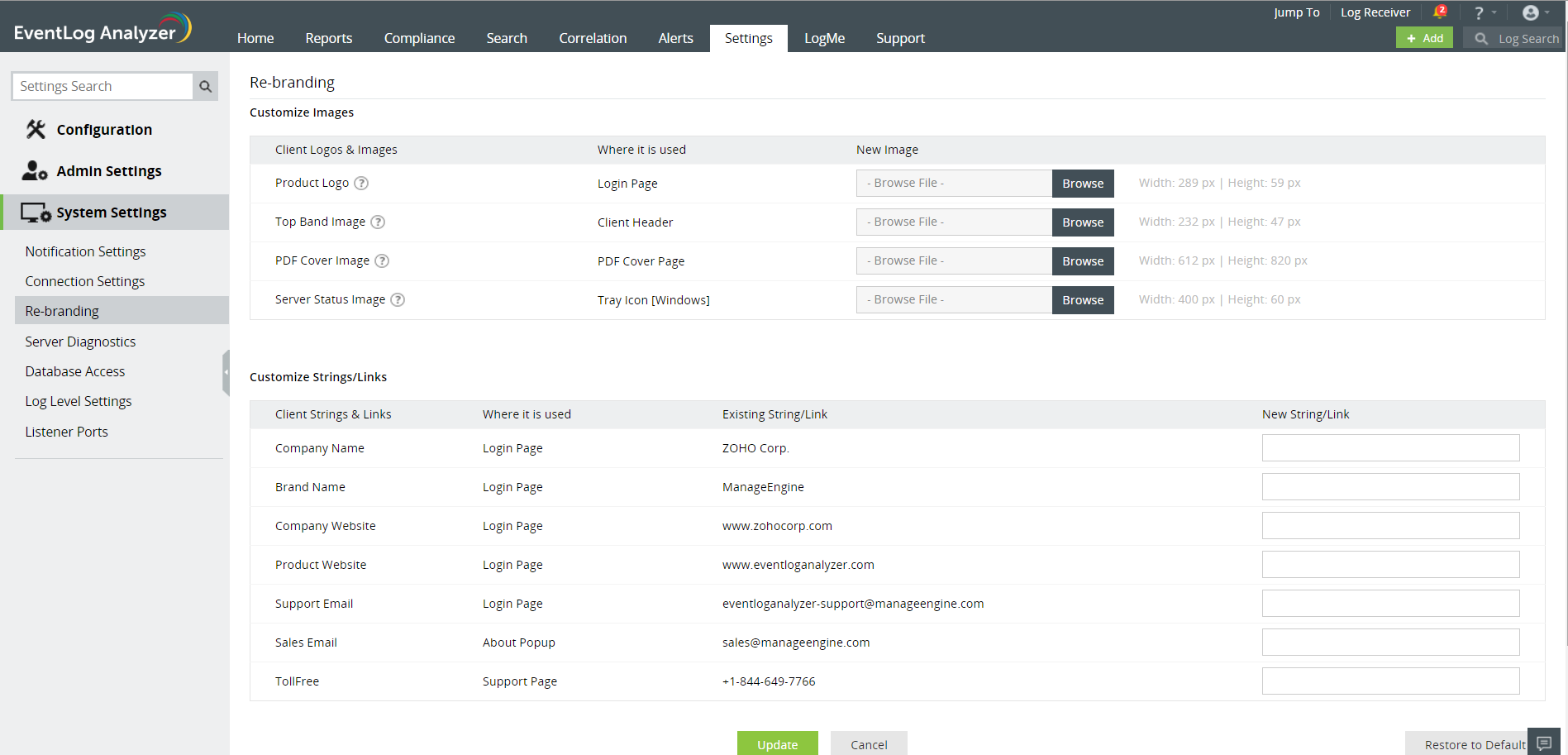Viewport: 1568px width, 755px height.
Task: Open Admin Settings section
Action: [x=108, y=171]
